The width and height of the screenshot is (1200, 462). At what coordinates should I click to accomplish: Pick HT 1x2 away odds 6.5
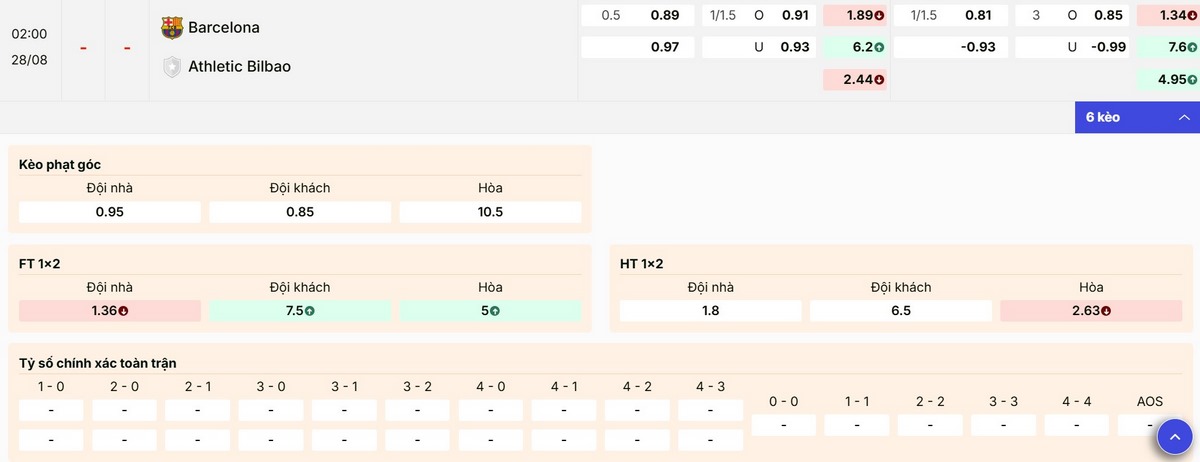[900, 310]
